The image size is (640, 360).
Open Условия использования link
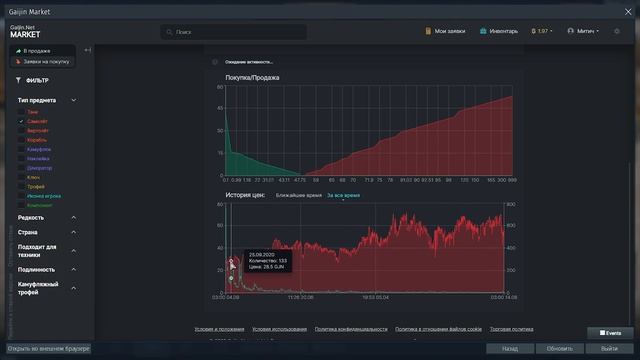coord(279,329)
